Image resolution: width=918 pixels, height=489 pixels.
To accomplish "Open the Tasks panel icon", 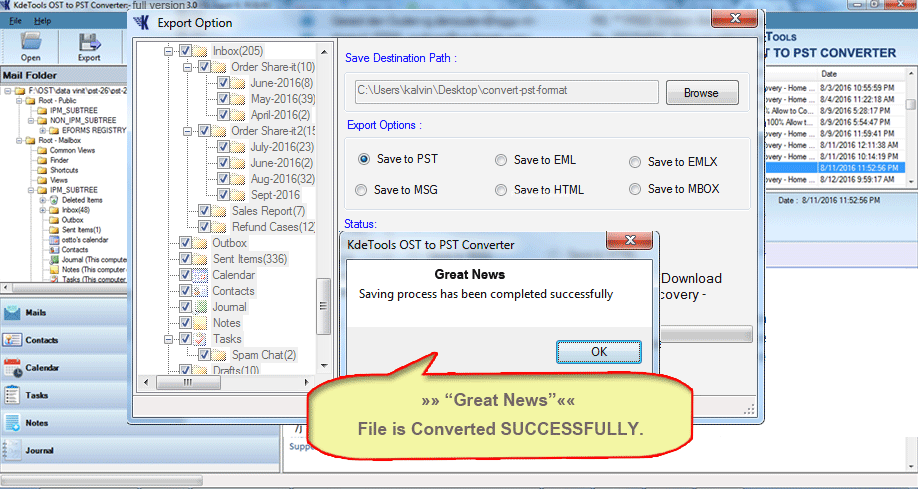I will tap(12, 395).
